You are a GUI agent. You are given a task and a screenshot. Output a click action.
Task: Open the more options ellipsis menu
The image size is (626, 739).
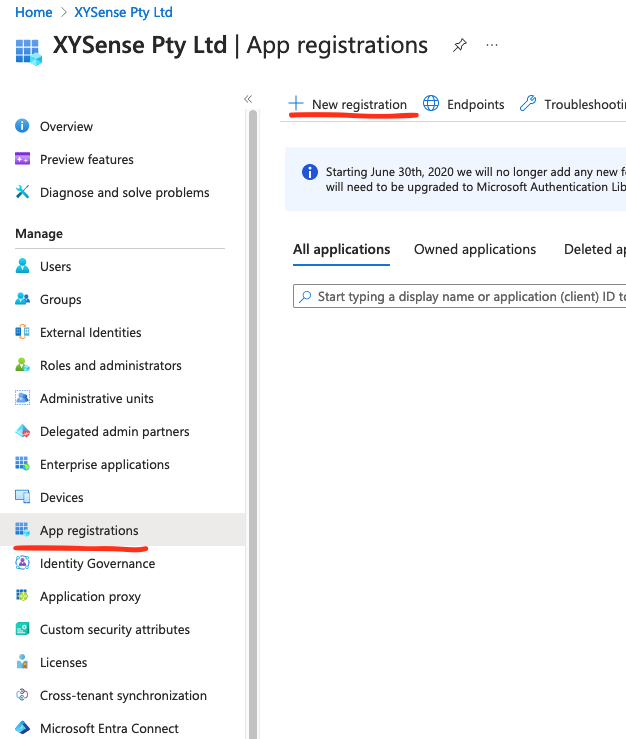[x=492, y=45]
